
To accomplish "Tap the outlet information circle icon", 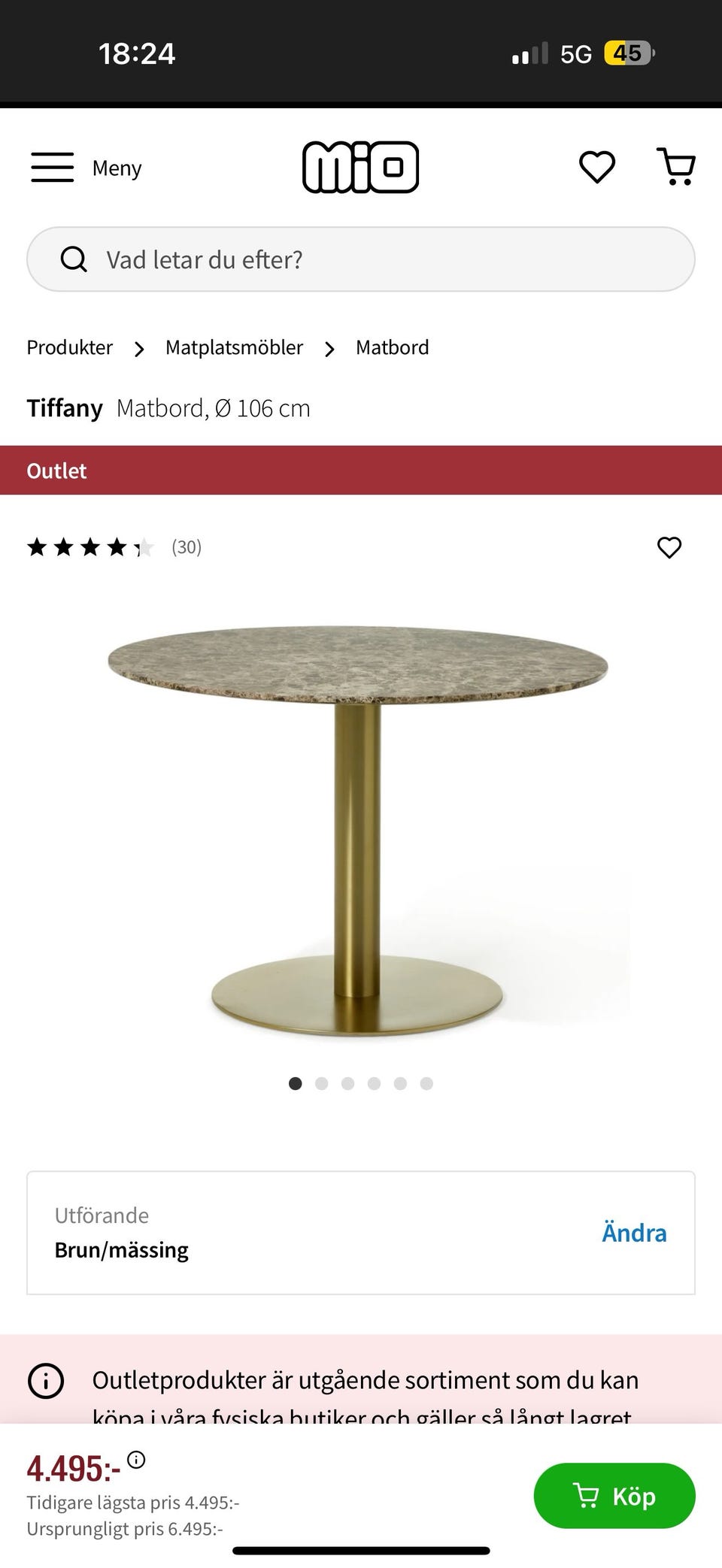I will [46, 1381].
